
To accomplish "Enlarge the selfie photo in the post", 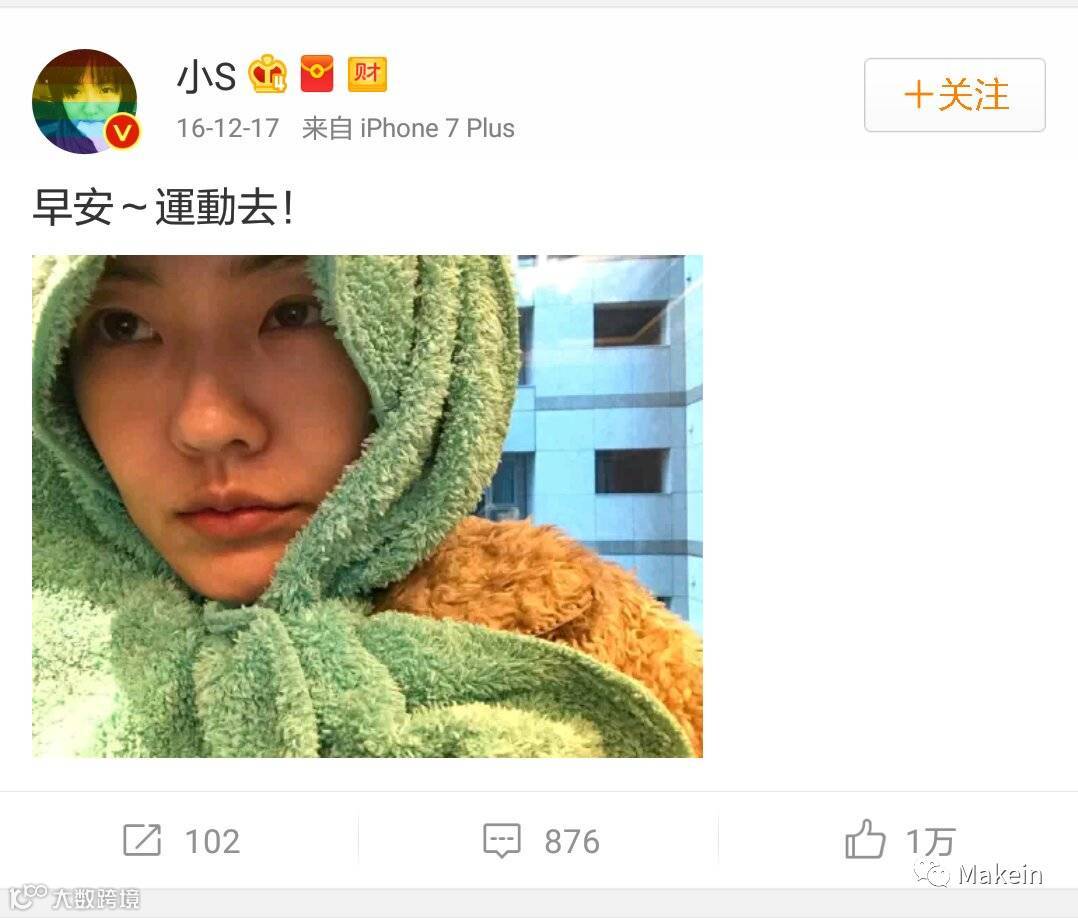I will pyautogui.click(x=367, y=506).
